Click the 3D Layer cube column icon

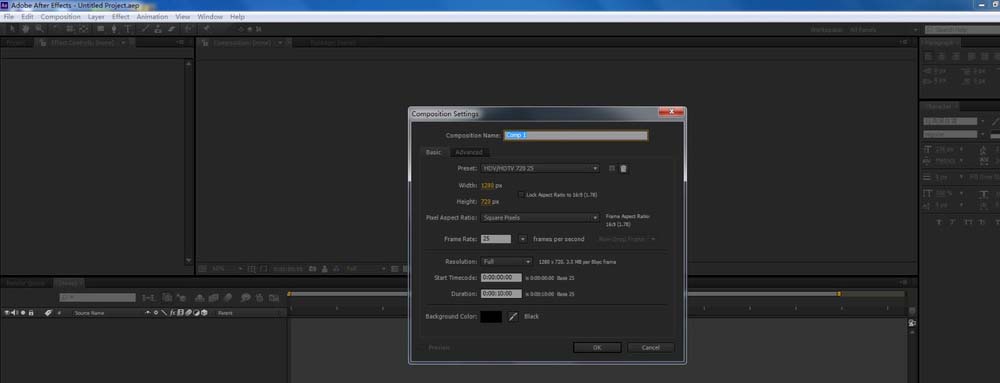point(204,313)
